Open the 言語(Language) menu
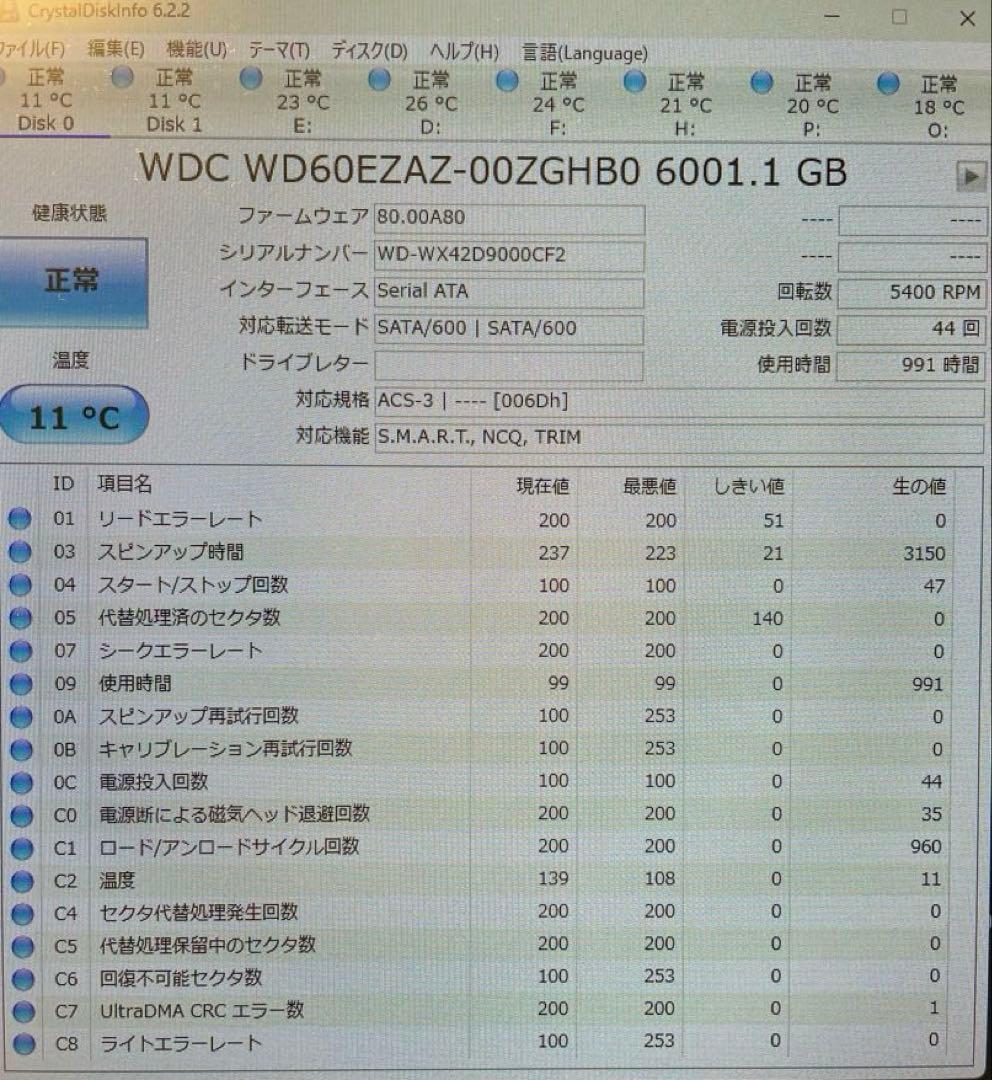 pos(585,53)
